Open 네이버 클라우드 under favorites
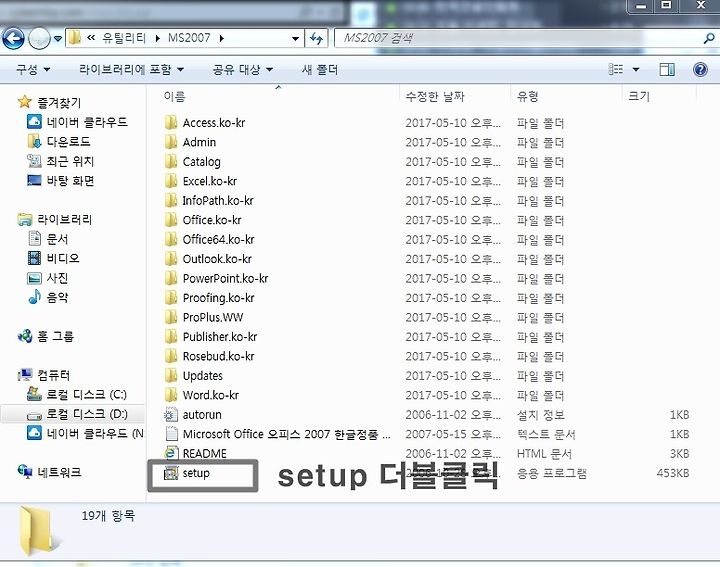 (x=87, y=122)
